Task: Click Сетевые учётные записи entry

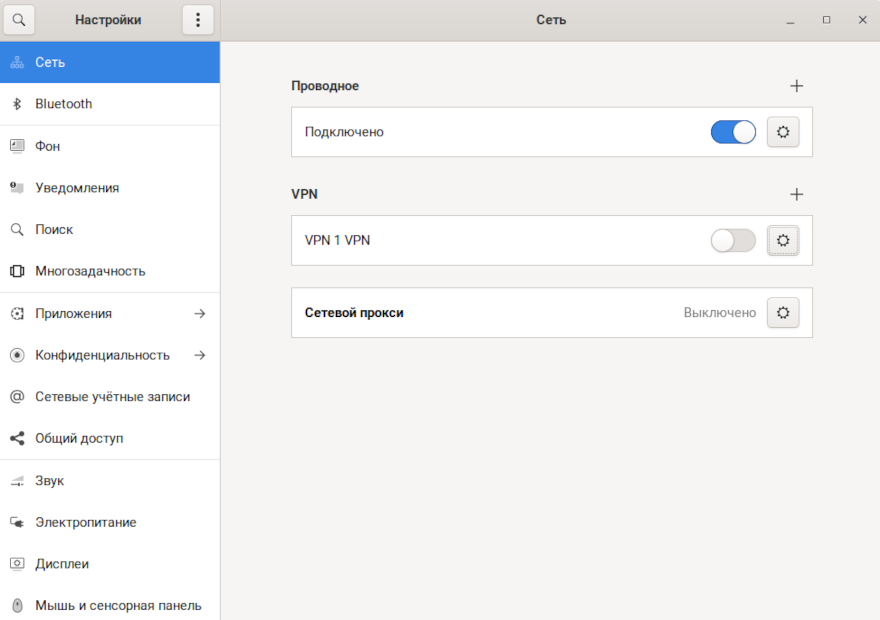Action: click(112, 397)
